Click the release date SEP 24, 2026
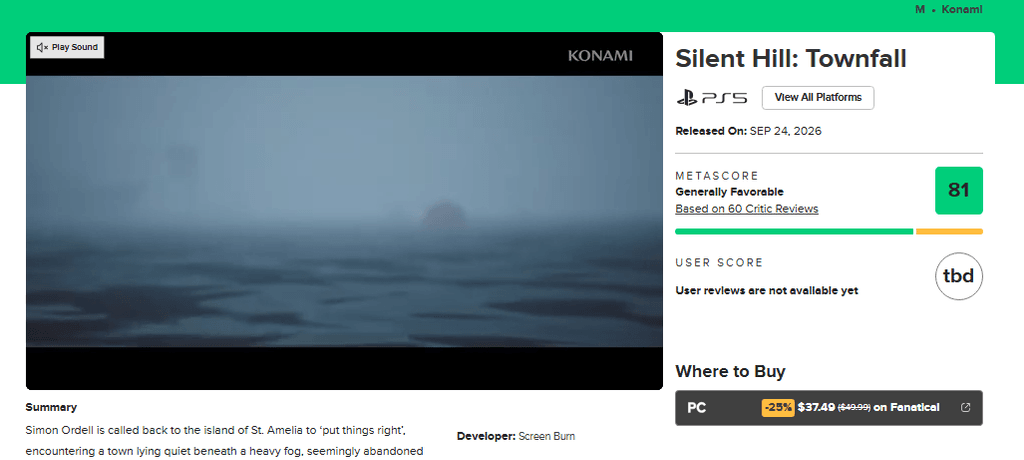 (786, 131)
